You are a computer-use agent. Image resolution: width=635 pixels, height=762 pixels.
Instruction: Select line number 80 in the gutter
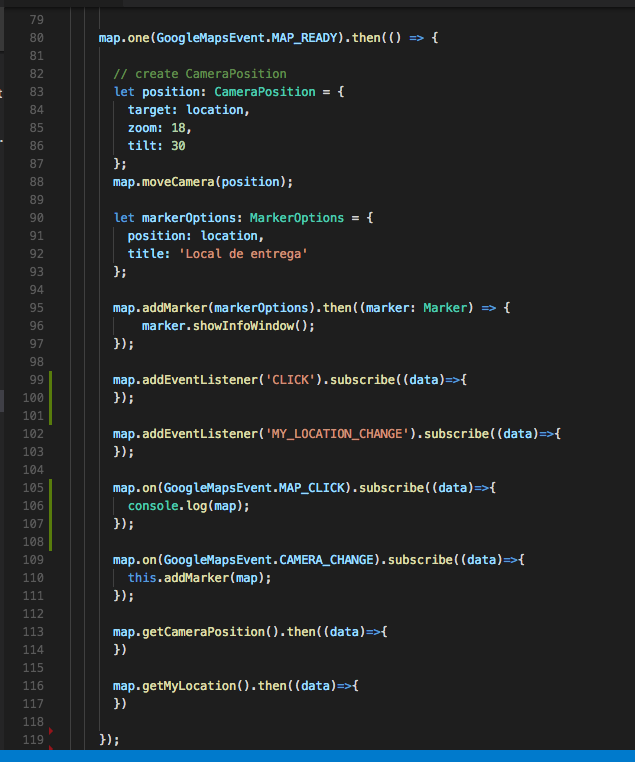36,38
